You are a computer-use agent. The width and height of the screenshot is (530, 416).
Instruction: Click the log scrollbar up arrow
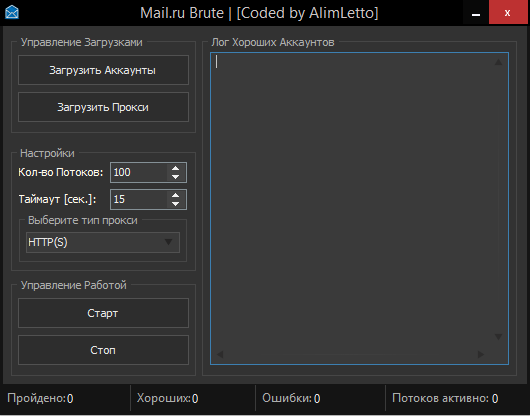click(498, 62)
